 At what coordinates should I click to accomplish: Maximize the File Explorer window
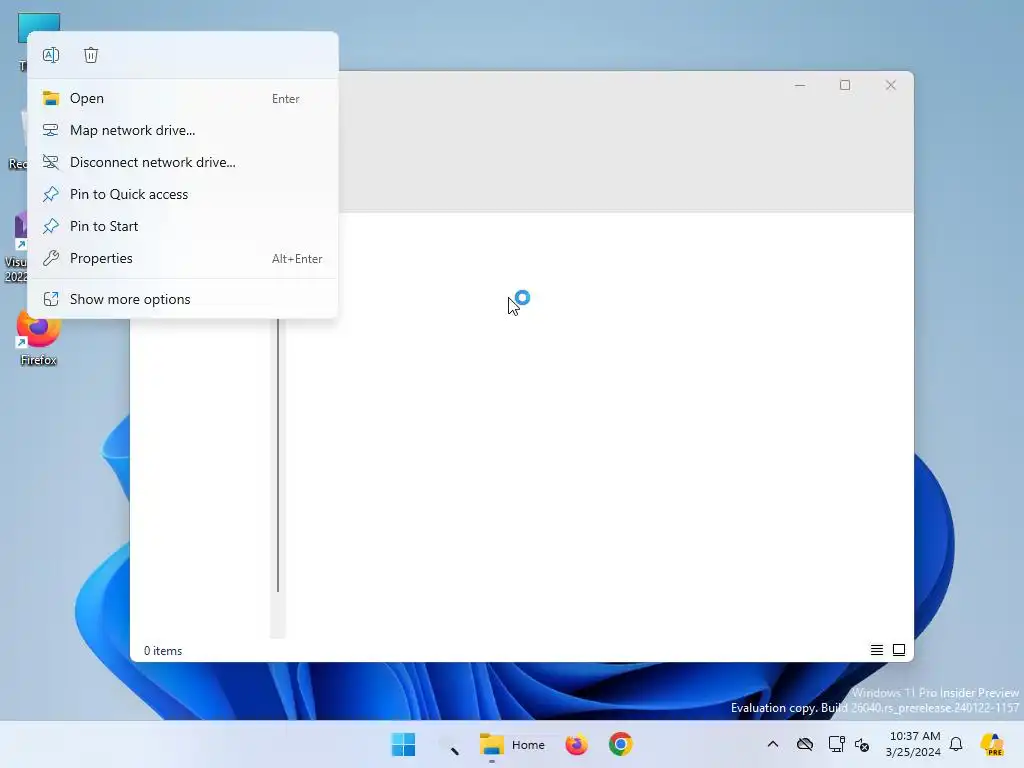845,86
